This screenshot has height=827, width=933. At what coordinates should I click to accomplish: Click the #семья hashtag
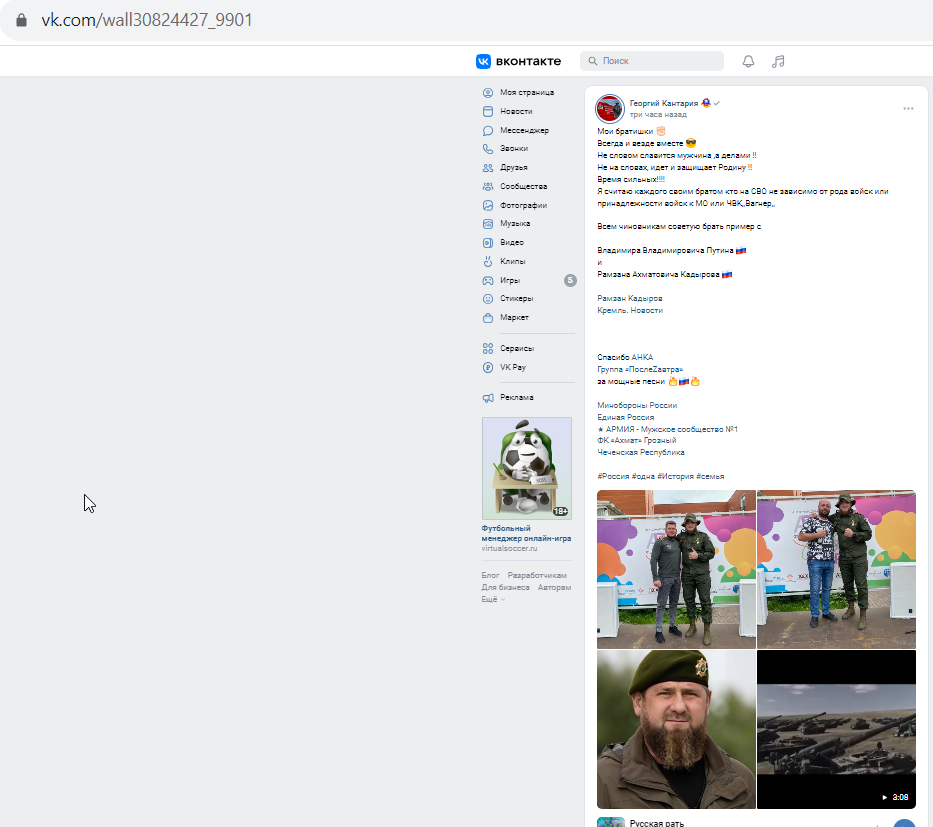point(710,477)
